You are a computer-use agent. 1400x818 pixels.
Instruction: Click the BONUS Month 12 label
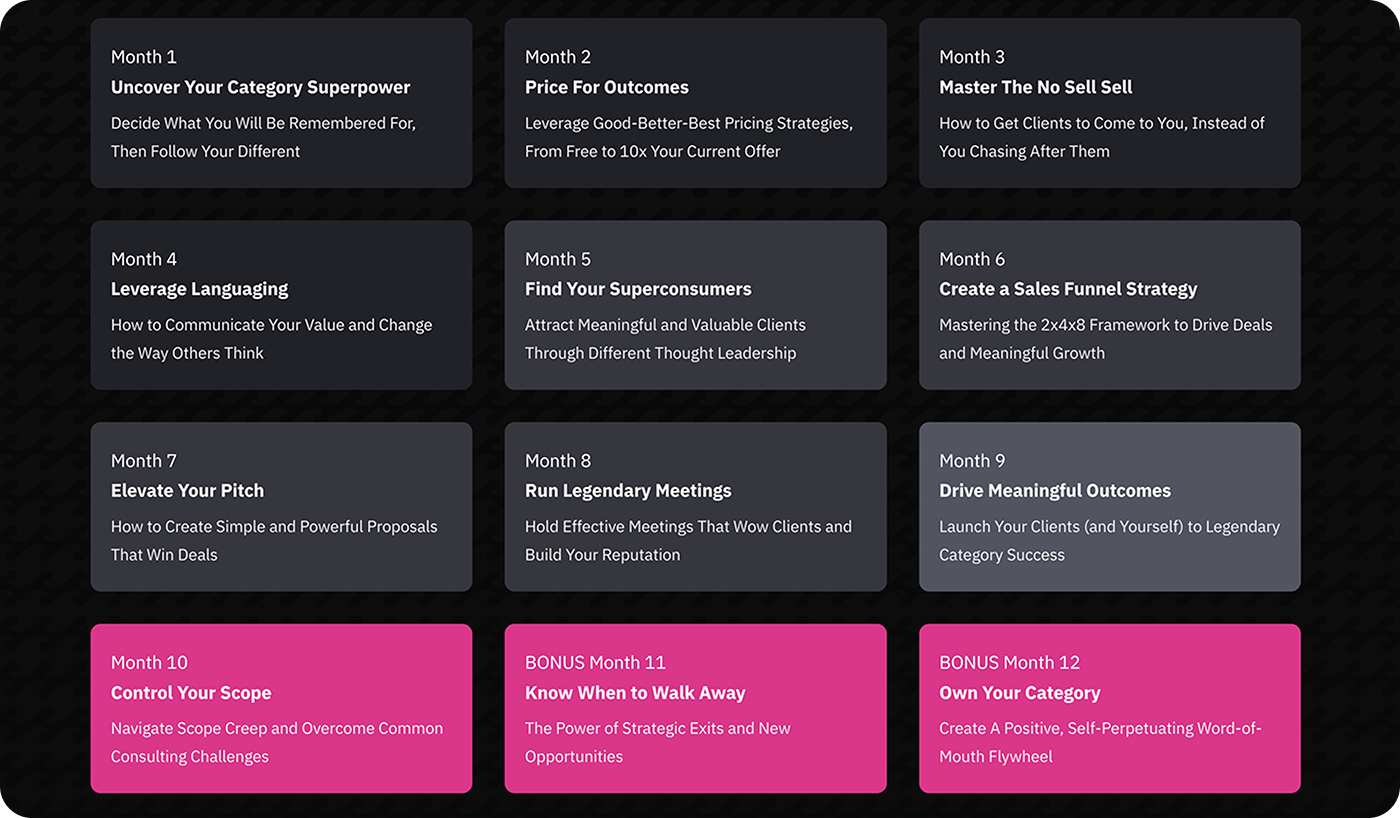1011,663
